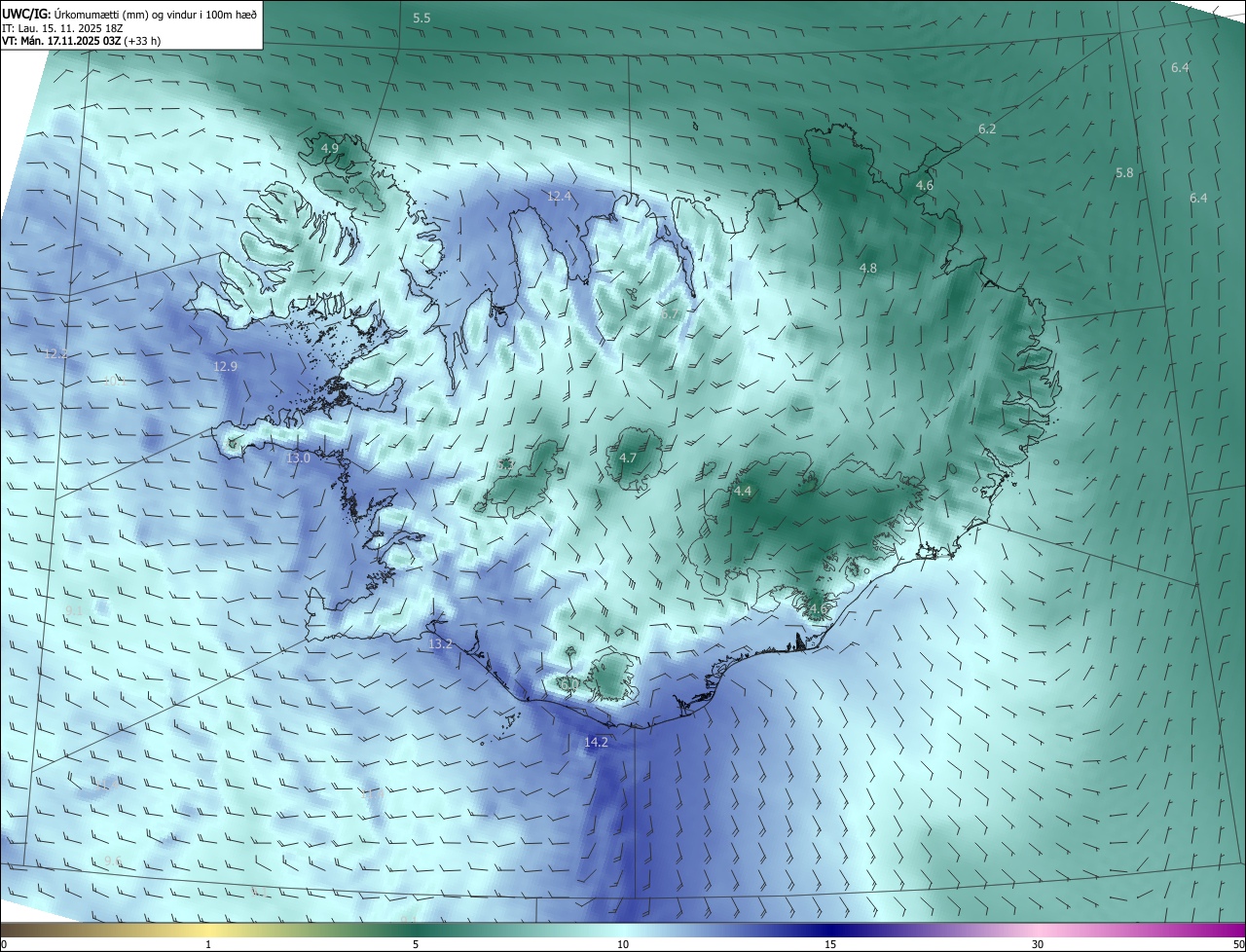Click the dark blue colorbar segment between 15 and 30
1246x952 pixels.
click(x=934, y=930)
